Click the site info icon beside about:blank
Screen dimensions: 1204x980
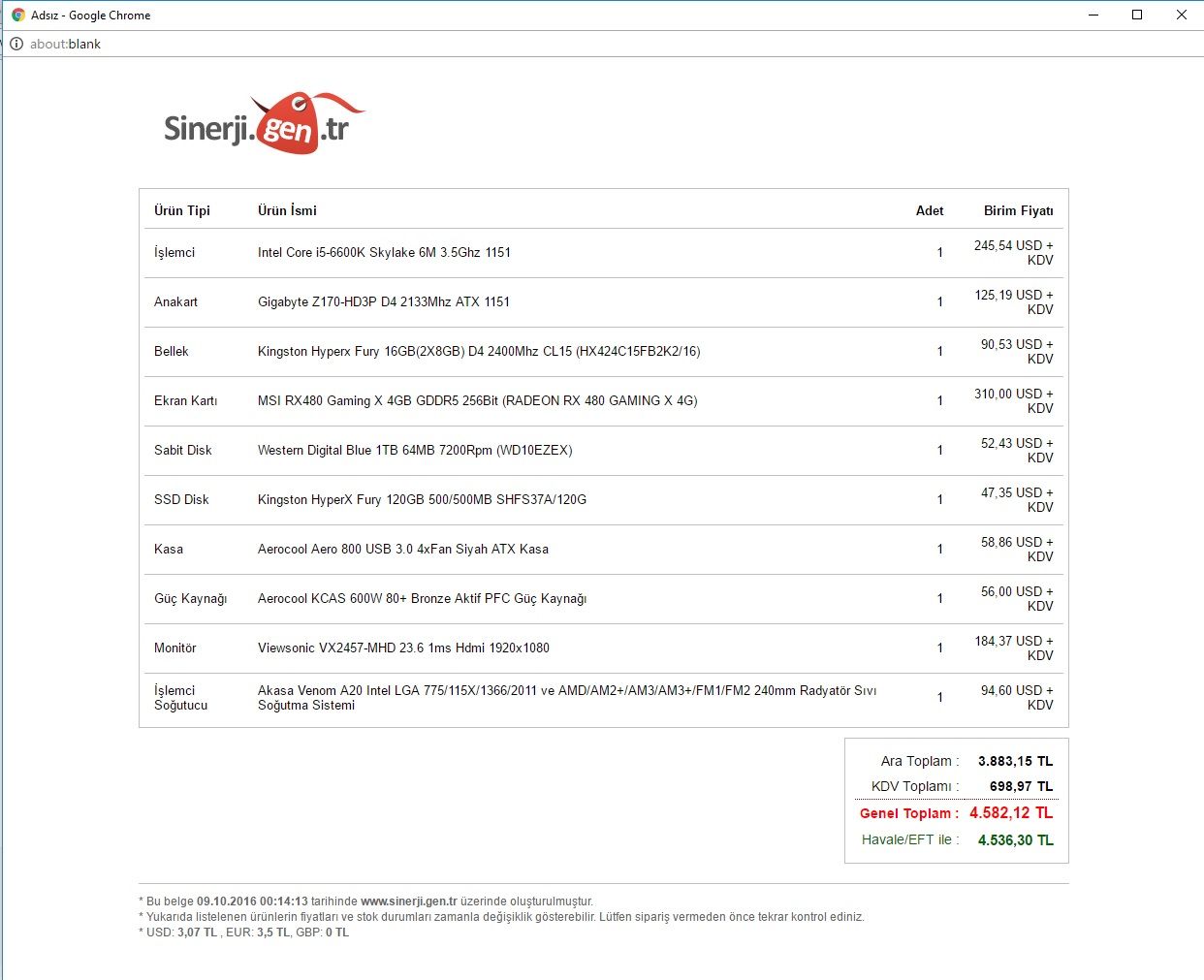pos(16,44)
